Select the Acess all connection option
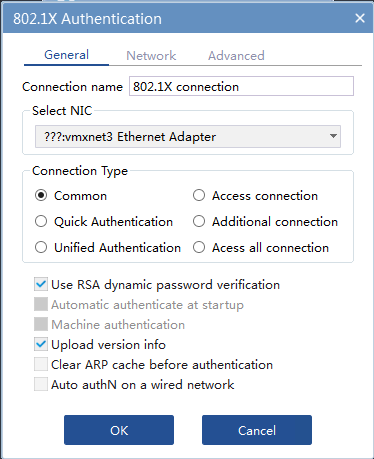 (x=199, y=247)
